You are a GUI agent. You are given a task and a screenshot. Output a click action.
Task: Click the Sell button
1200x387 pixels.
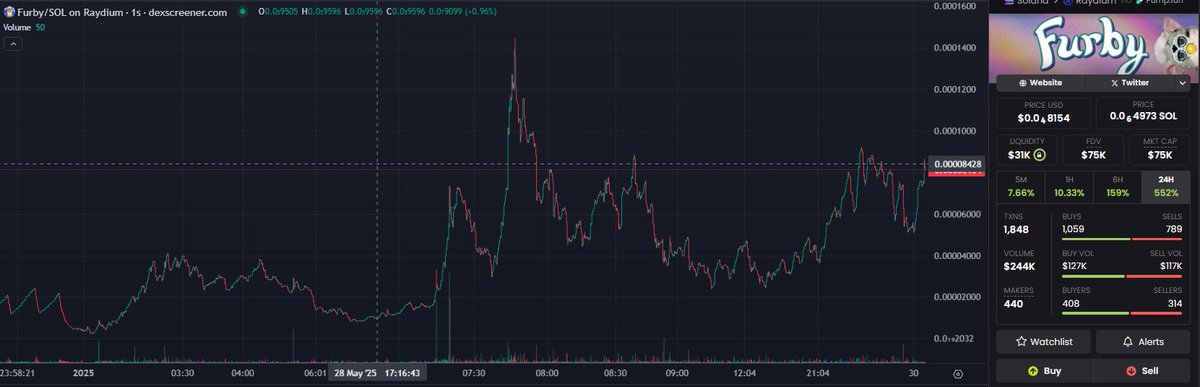(1143, 371)
